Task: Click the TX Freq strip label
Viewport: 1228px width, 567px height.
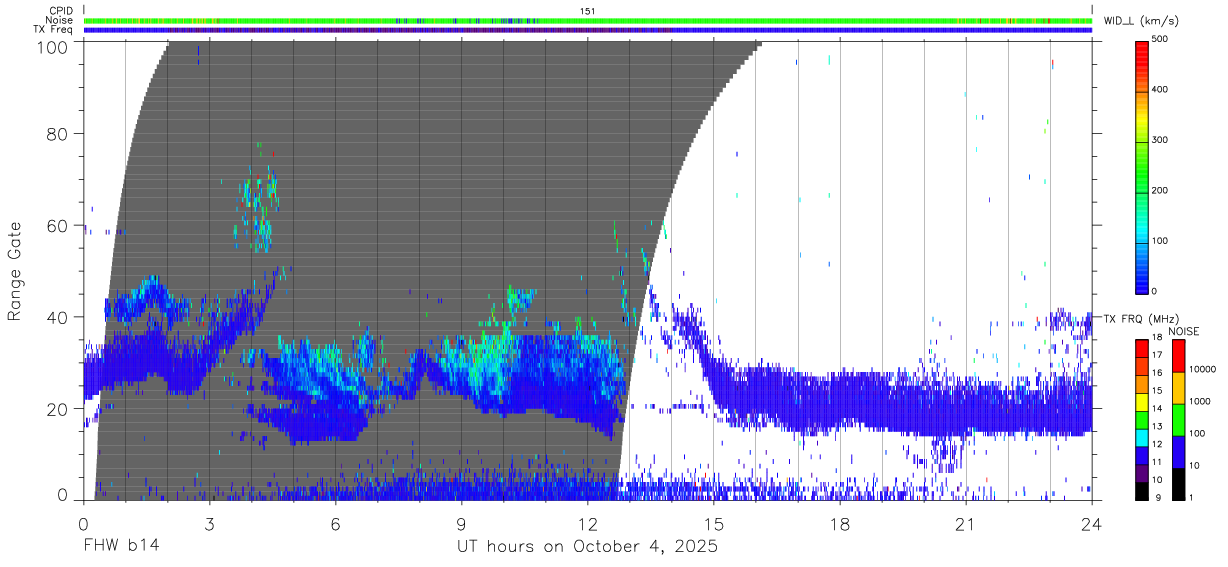Action: [55, 30]
